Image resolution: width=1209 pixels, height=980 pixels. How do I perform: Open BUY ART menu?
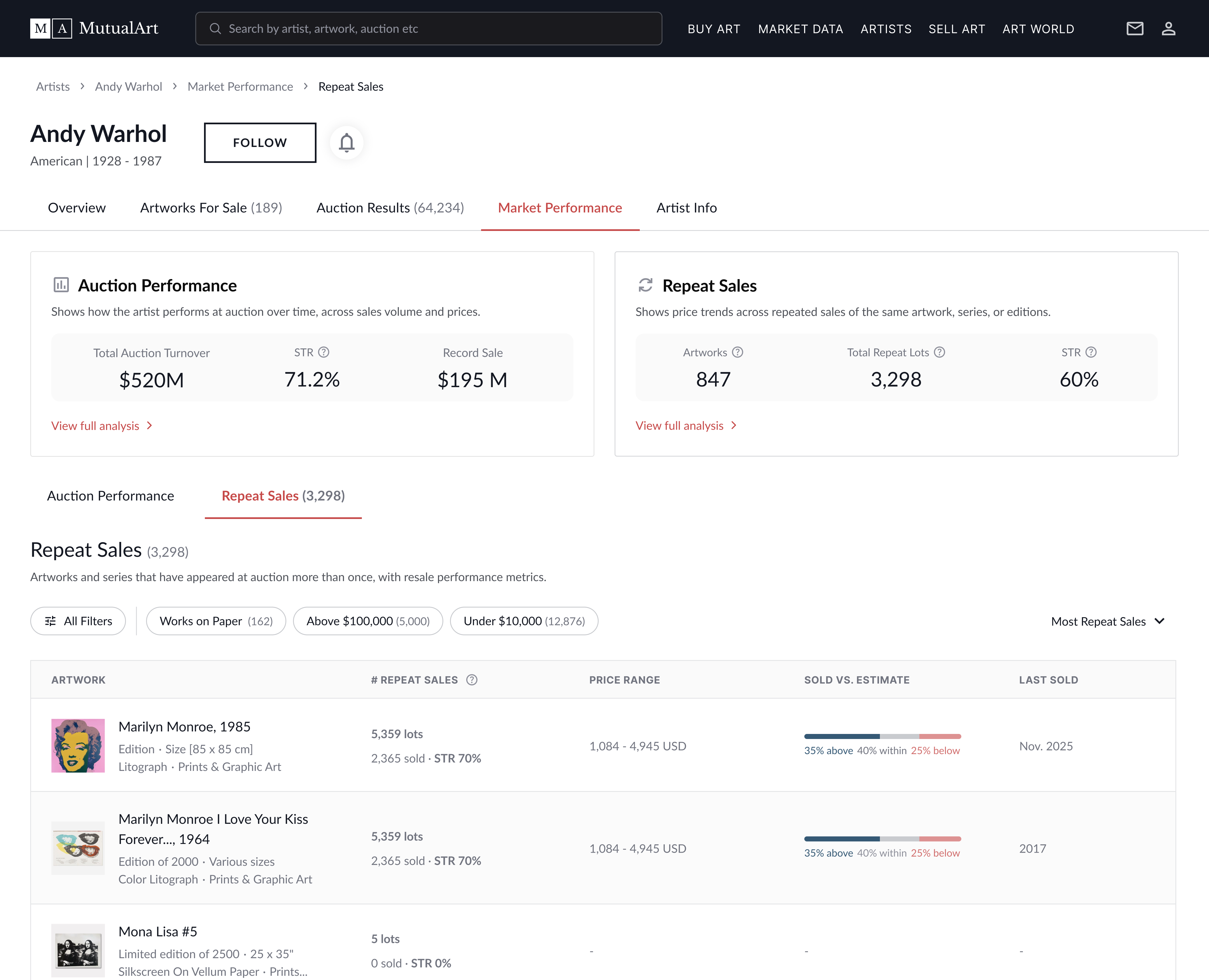click(x=714, y=29)
